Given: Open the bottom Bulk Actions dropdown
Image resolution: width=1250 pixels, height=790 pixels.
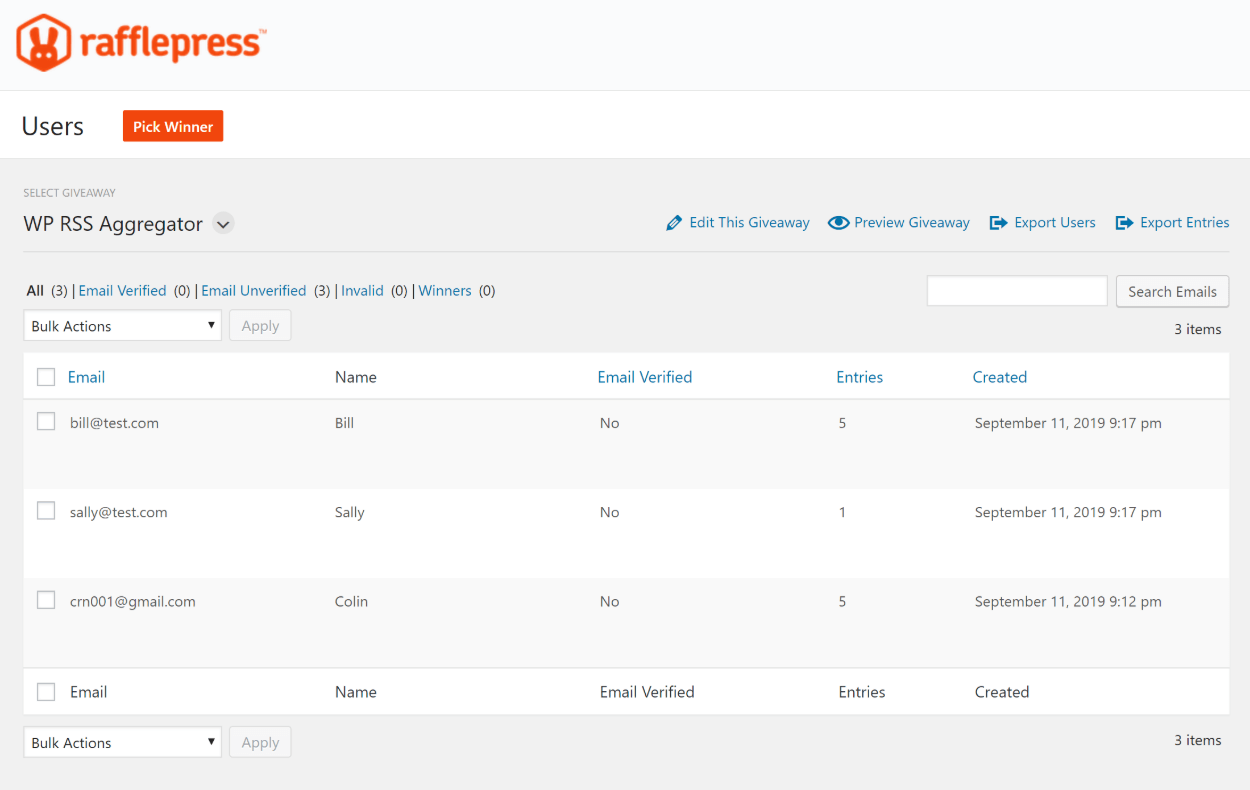Looking at the screenshot, I should (122, 742).
